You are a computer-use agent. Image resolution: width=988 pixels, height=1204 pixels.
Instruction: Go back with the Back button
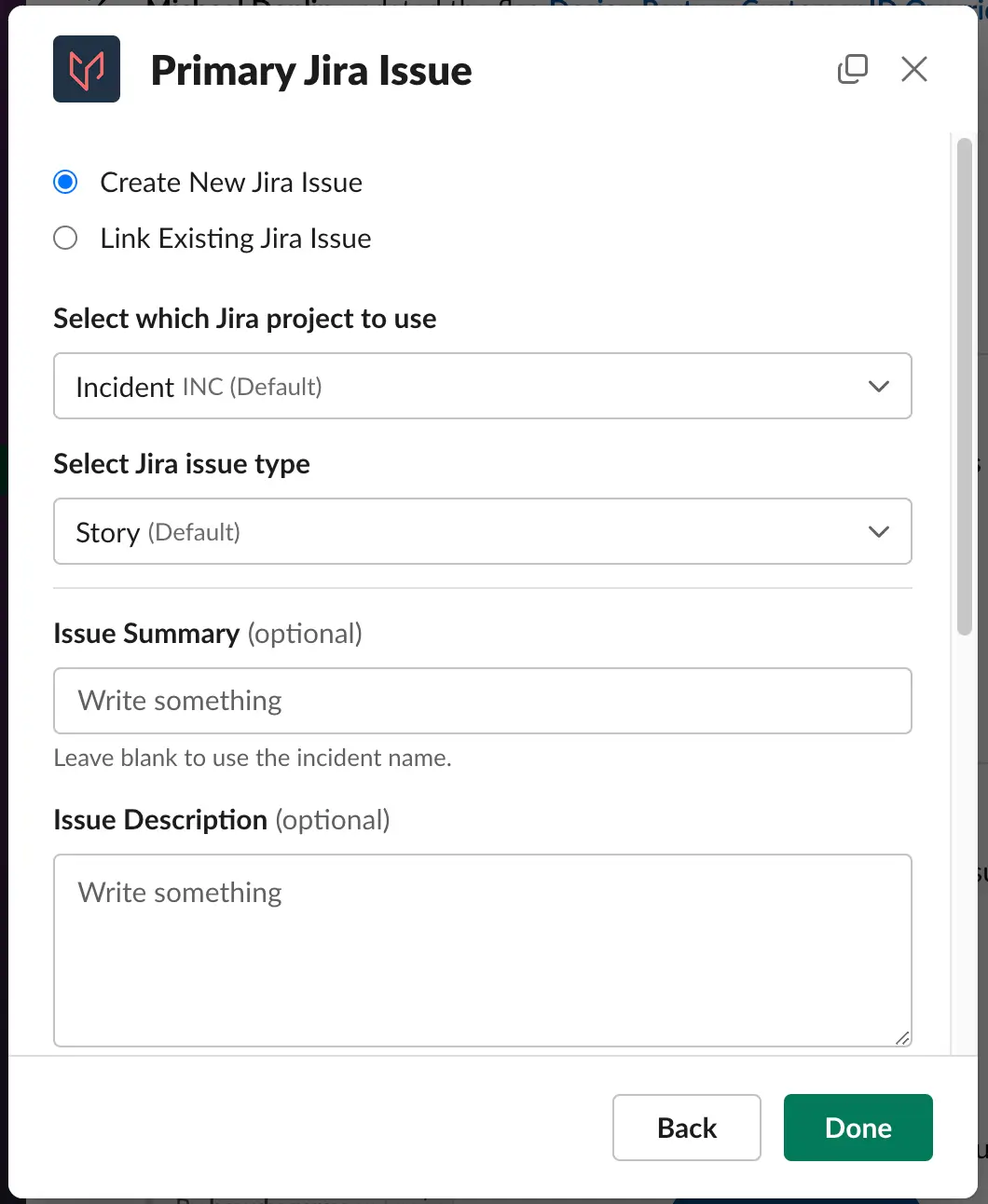pyautogui.click(x=687, y=1128)
